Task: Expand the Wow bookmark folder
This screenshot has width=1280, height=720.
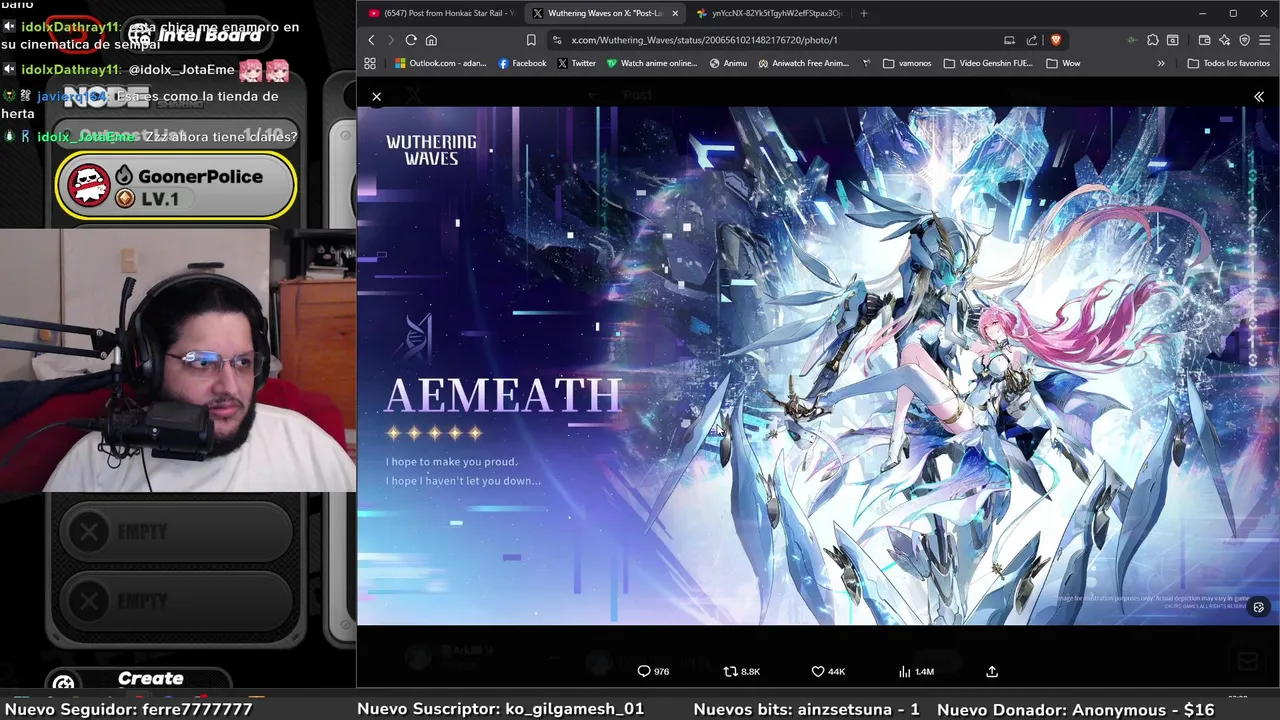Action: (x=1063, y=63)
